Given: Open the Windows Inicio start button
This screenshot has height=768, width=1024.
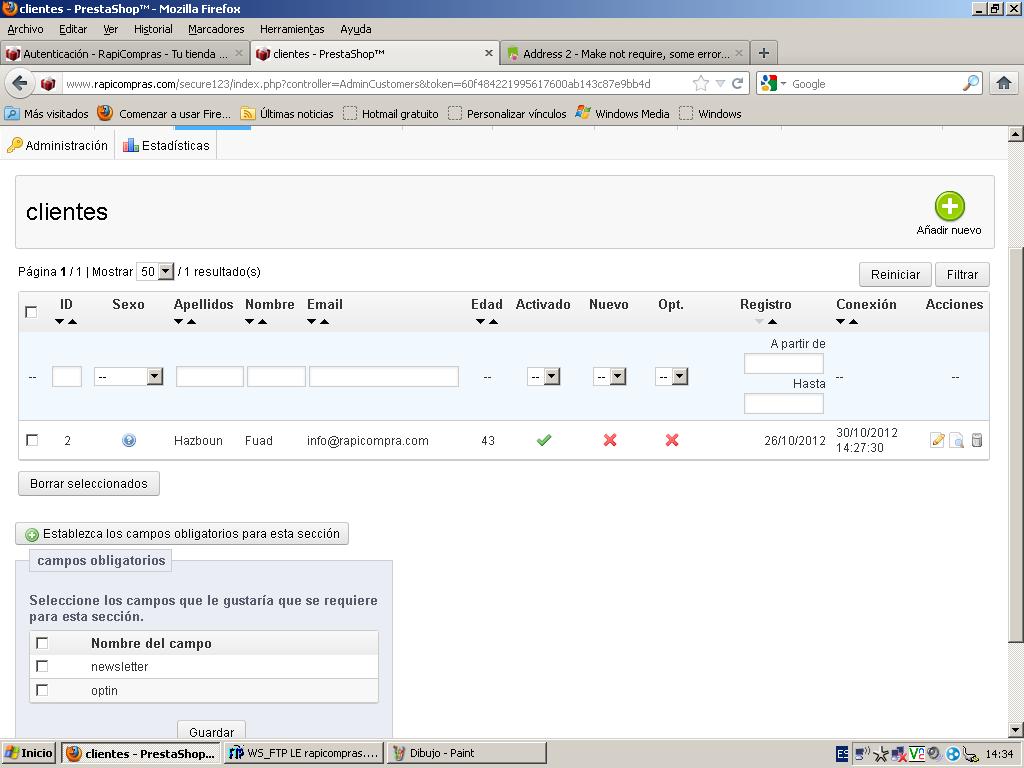Looking at the screenshot, I should tap(29, 753).
